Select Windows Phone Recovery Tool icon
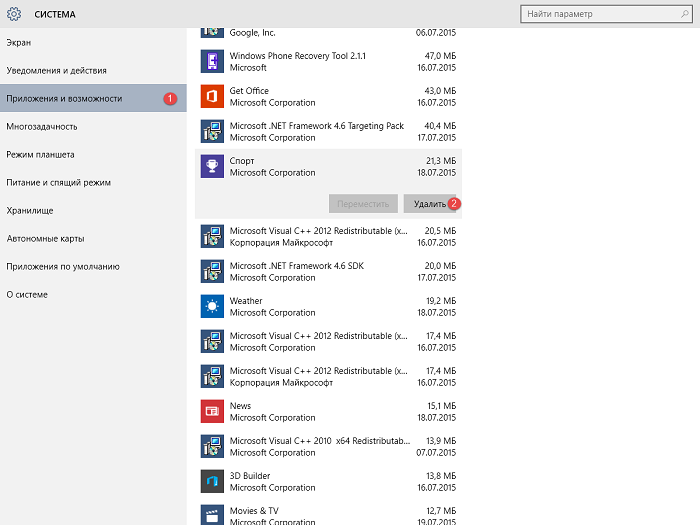 [212, 61]
